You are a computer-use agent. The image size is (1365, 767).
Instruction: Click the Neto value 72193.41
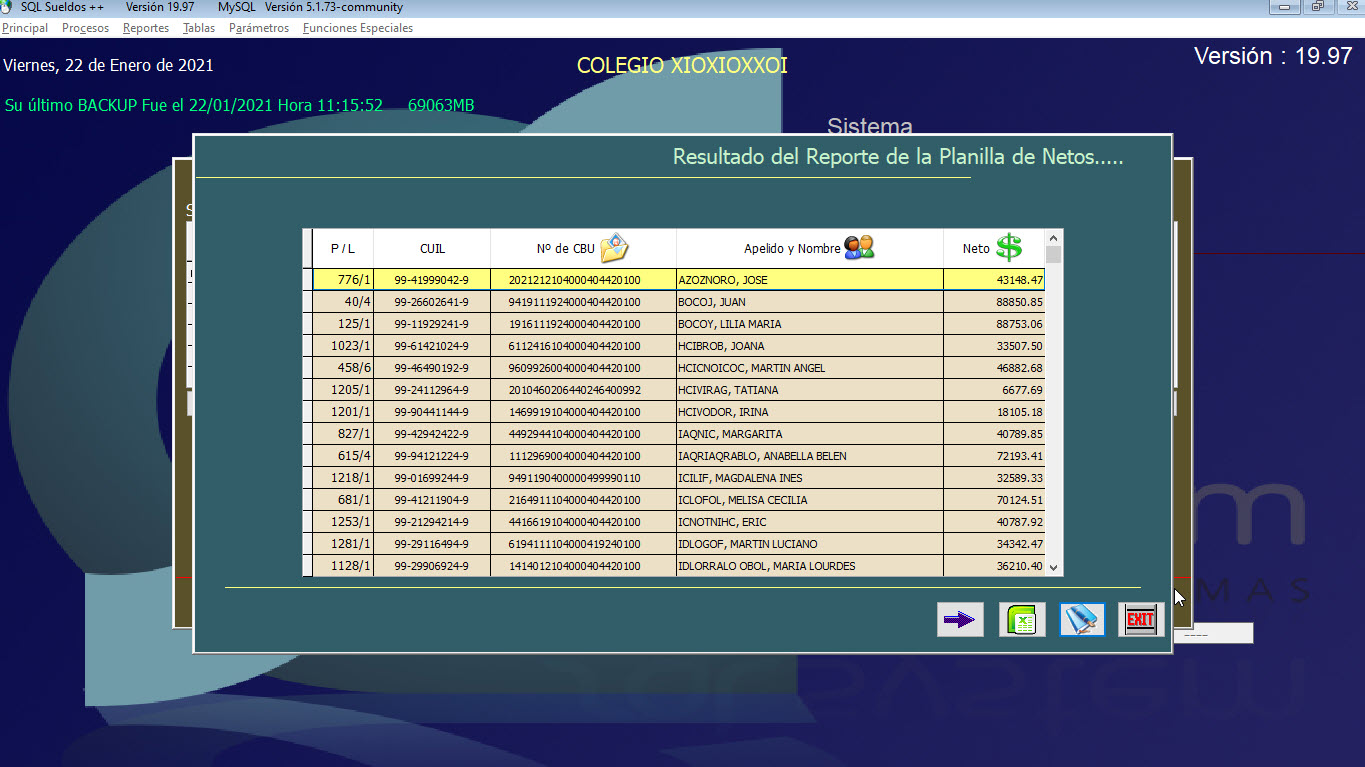pyautogui.click(x=994, y=456)
